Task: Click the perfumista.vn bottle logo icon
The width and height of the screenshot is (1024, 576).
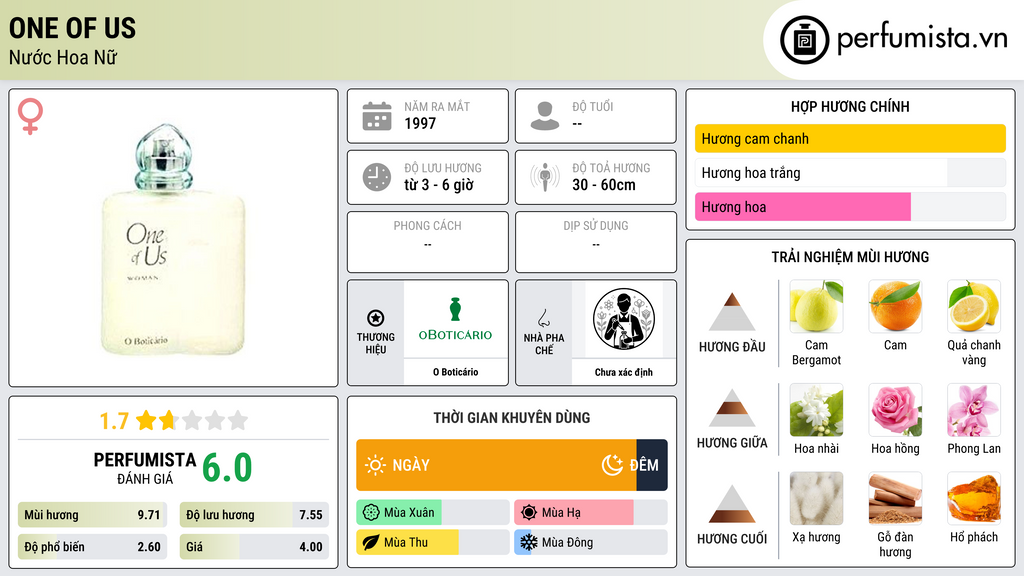Action: point(804,40)
